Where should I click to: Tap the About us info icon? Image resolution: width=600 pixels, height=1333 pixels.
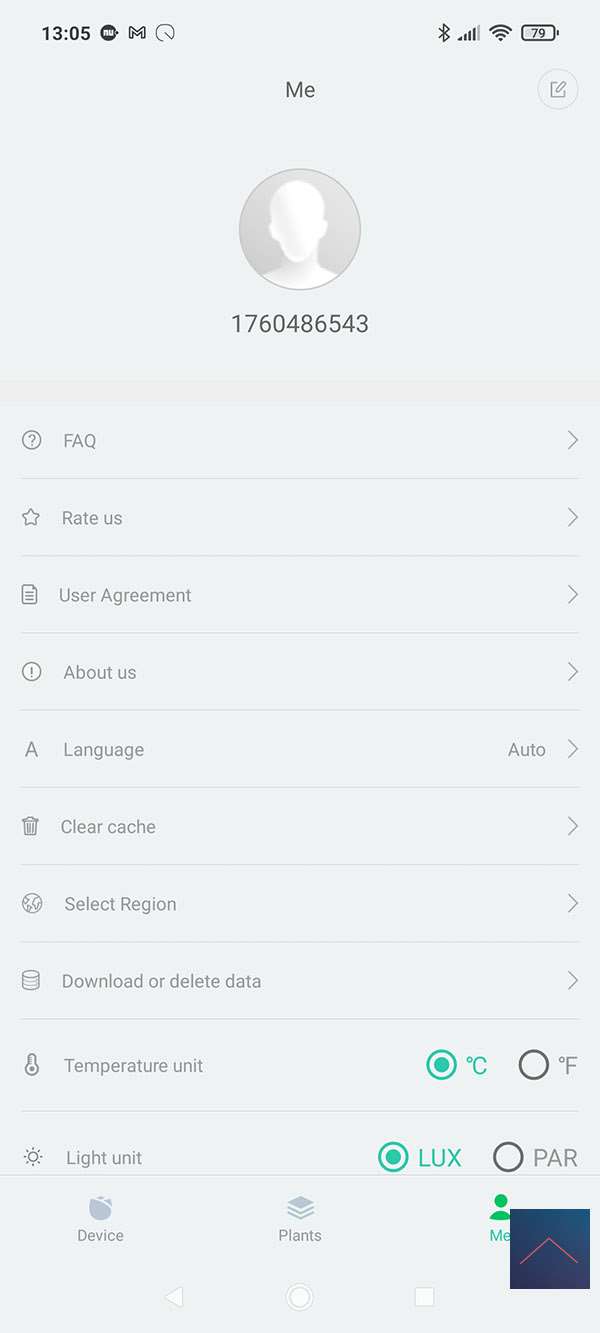(32, 672)
